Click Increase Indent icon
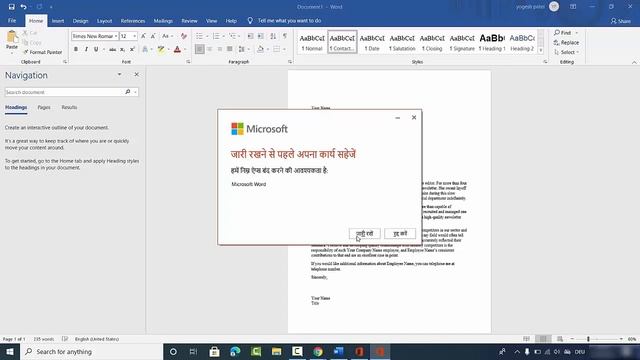This screenshot has width=640, height=360. tap(260, 36)
